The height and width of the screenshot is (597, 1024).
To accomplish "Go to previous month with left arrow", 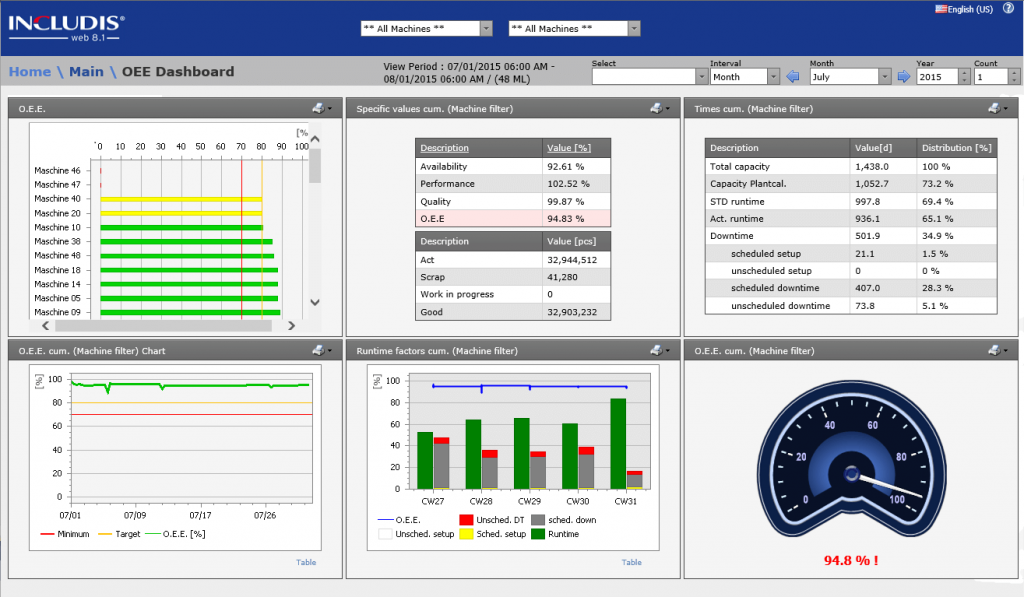I will click(793, 77).
